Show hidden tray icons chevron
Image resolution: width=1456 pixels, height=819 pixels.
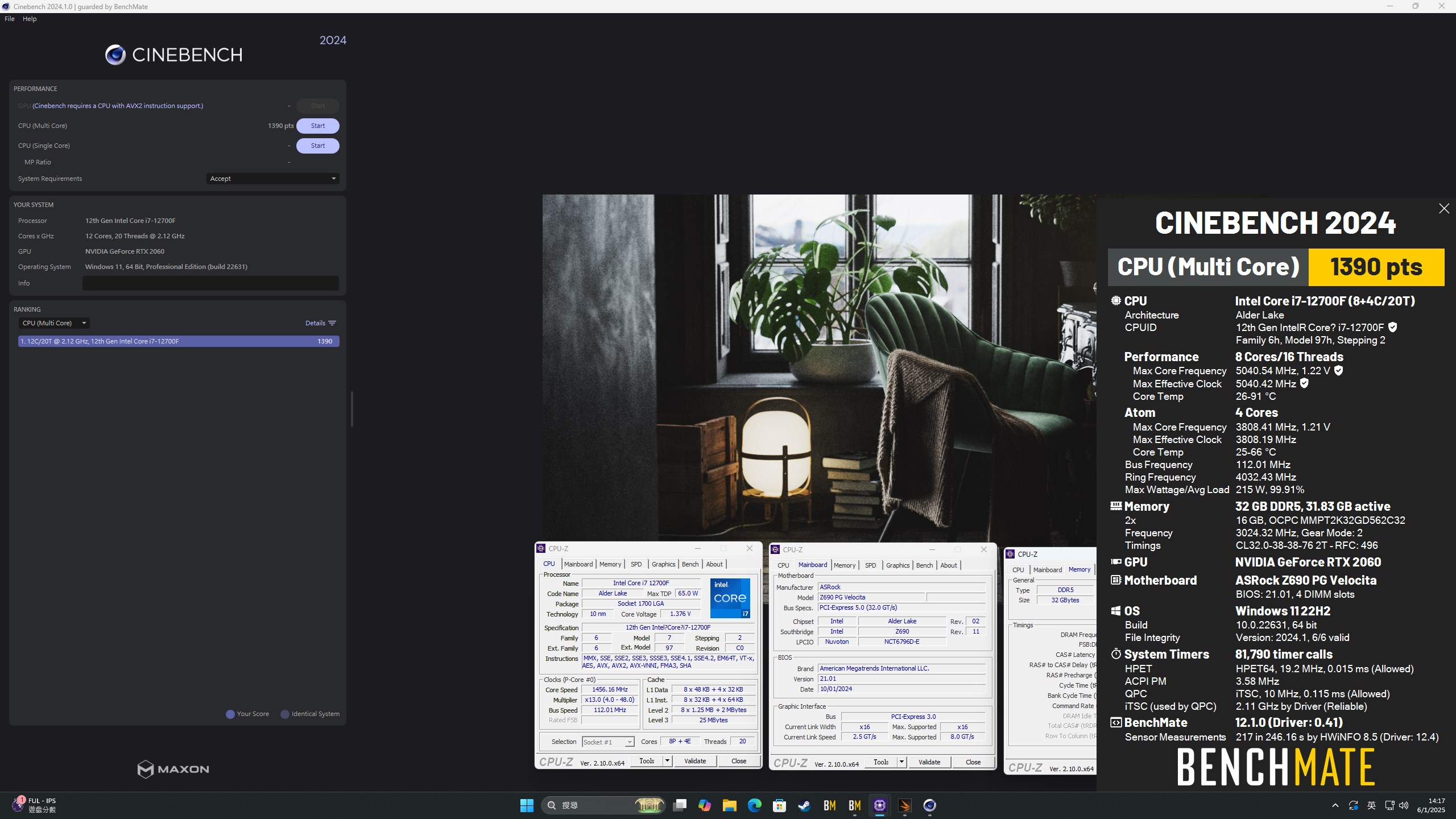click(x=1335, y=805)
